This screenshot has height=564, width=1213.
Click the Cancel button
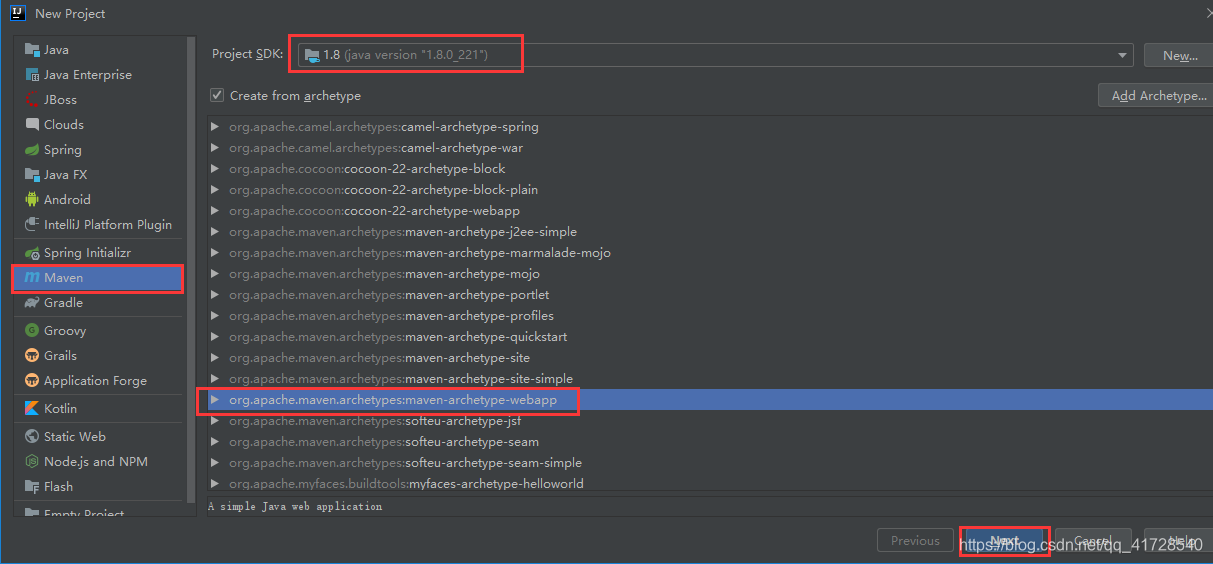1093,540
